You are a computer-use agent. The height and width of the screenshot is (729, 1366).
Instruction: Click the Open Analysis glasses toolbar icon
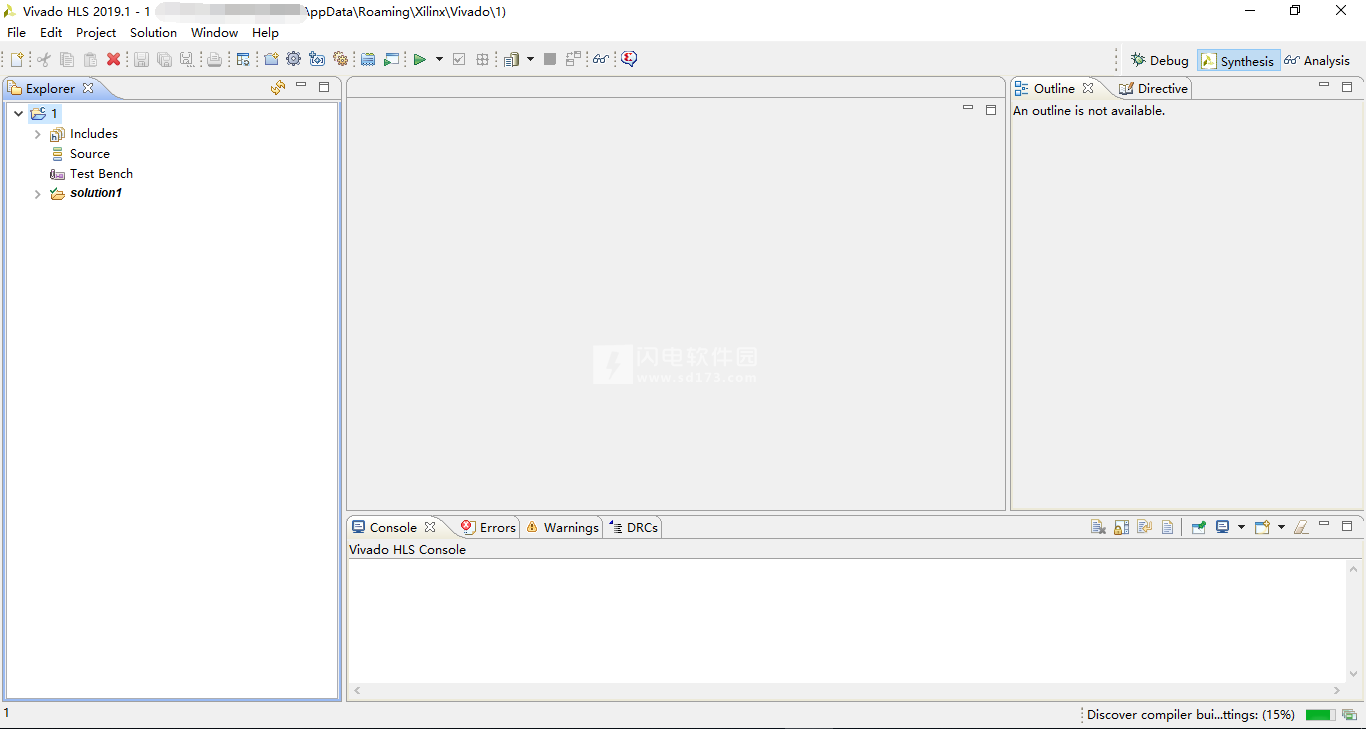point(600,59)
